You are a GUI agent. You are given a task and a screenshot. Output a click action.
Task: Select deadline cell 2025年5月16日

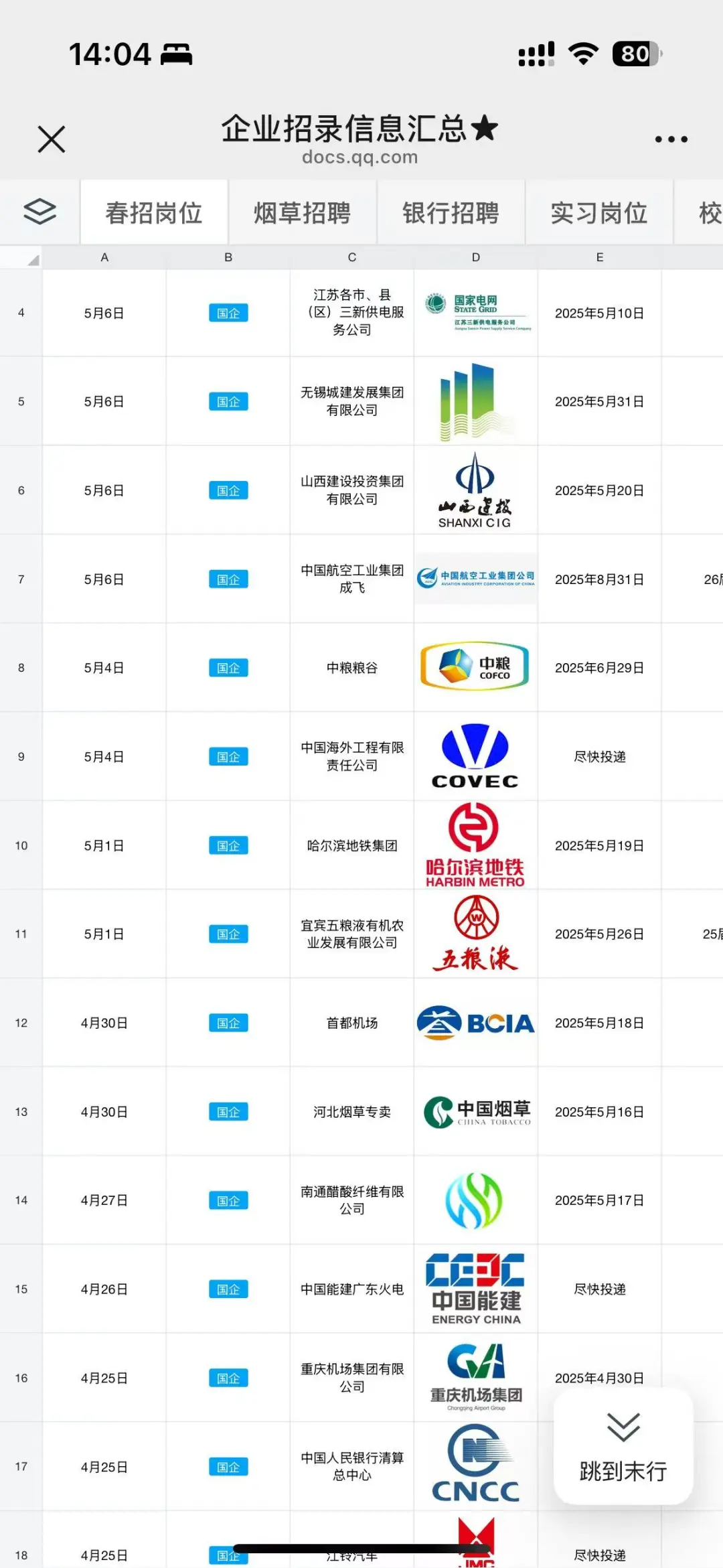click(600, 1112)
